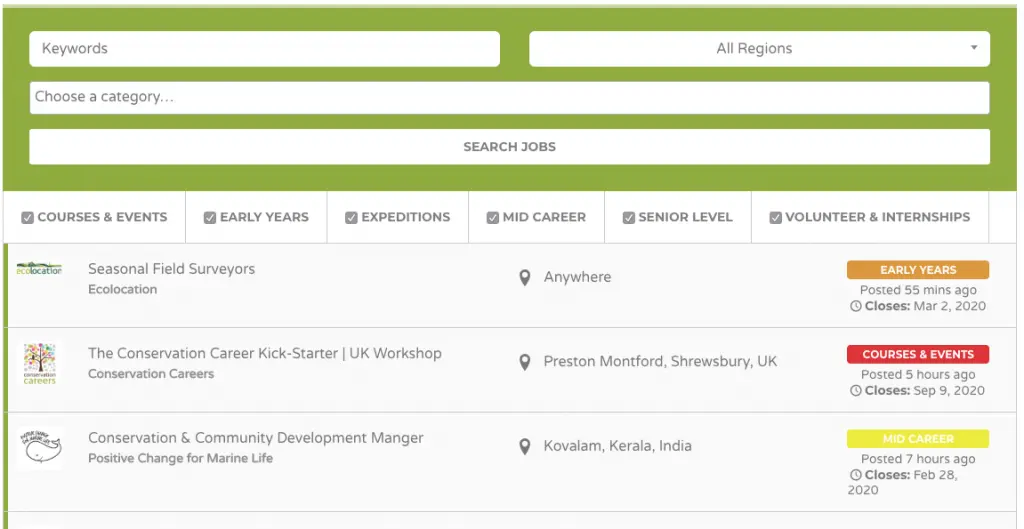Screen dimensions: 1024x529
Task: Click the Positive Change for Marine Life whale logo
Action: (39, 448)
